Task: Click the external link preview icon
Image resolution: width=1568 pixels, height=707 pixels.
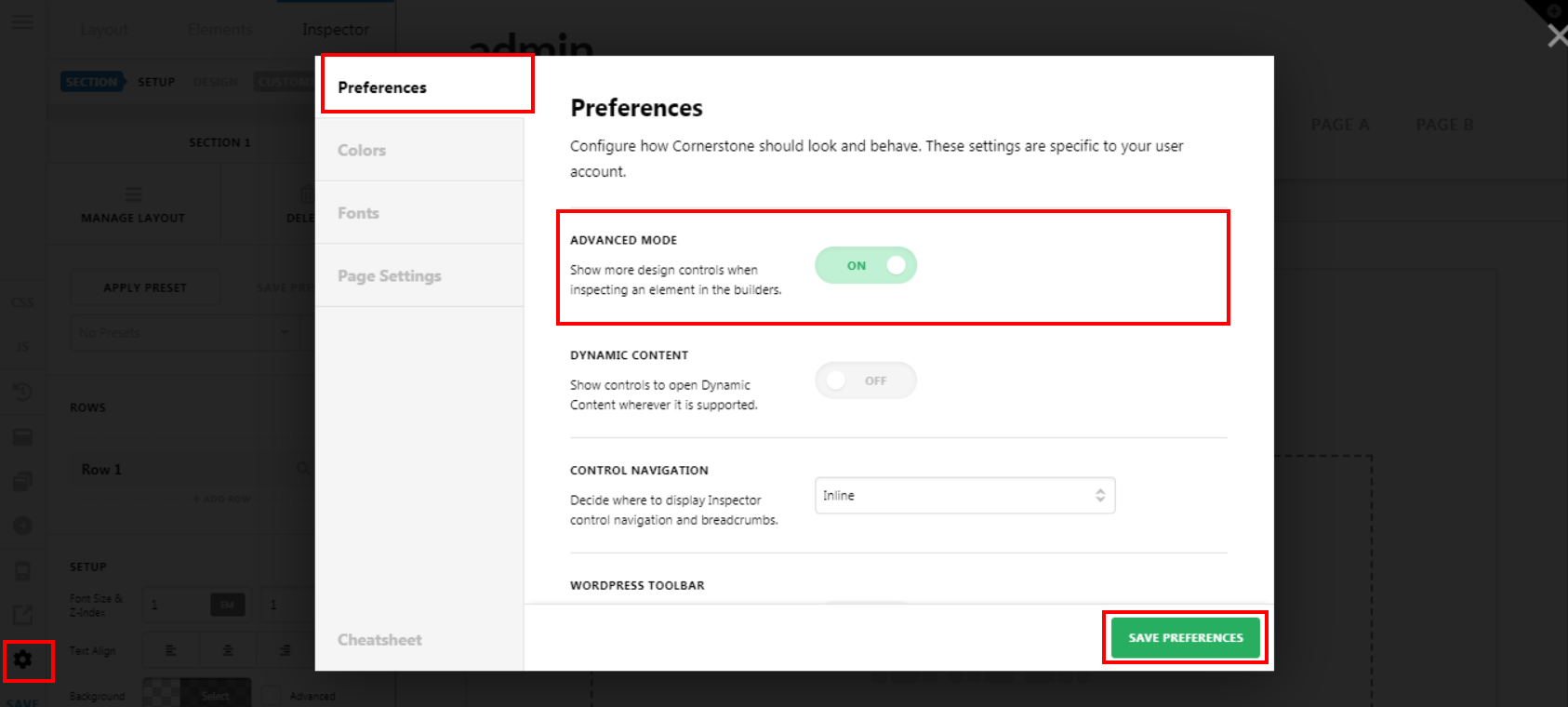Action: (22, 615)
